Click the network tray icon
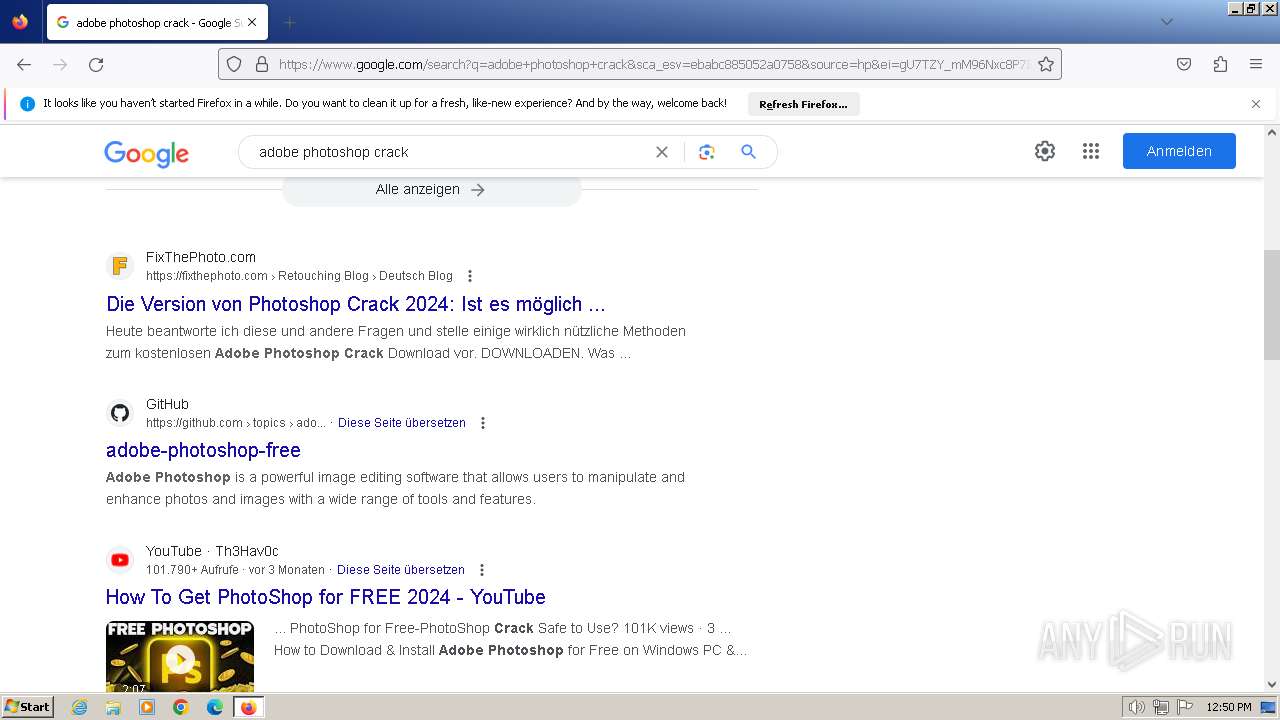 click(1161, 707)
